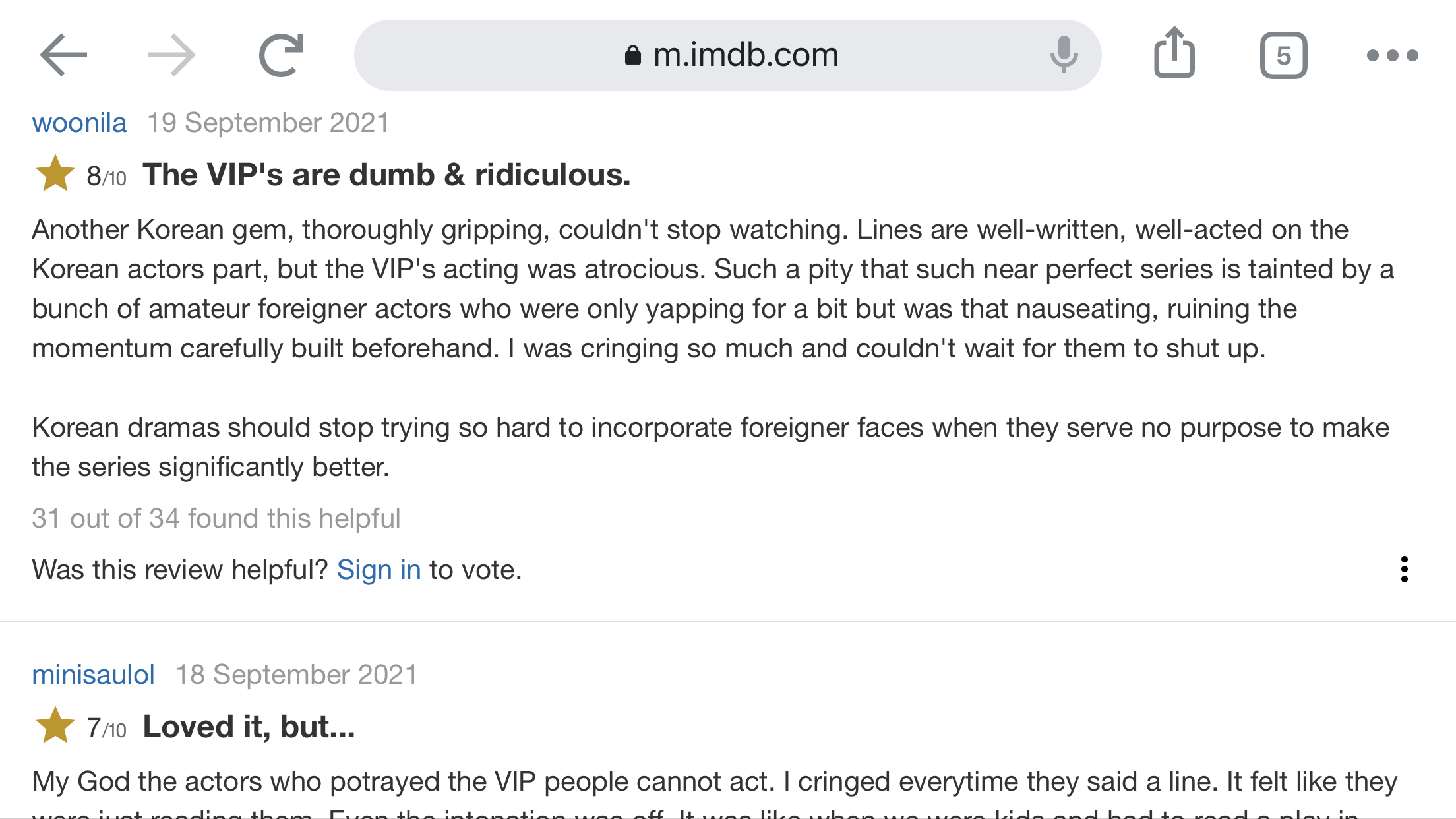Screen dimensions: 1456x819
Task: Open woonila review's vertical dots options
Action: [x=1404, y=569]
